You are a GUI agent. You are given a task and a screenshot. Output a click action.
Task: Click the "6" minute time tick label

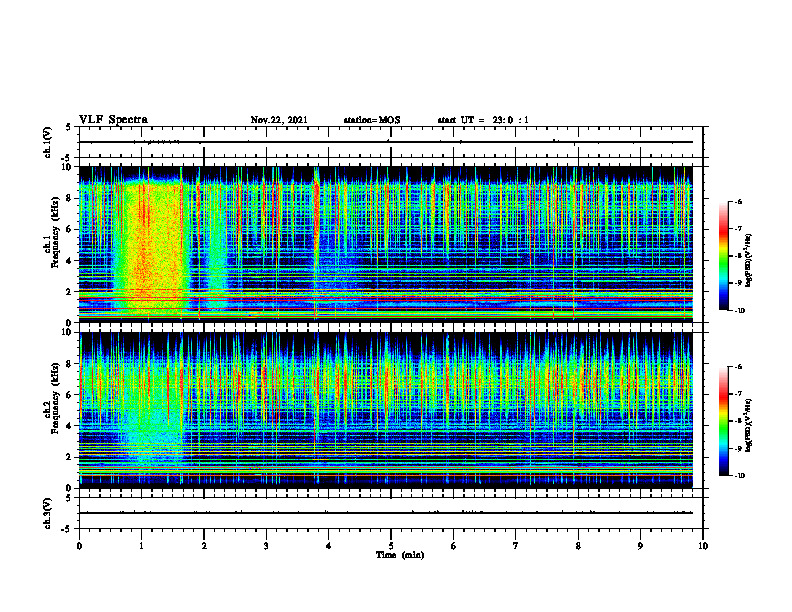454,546
